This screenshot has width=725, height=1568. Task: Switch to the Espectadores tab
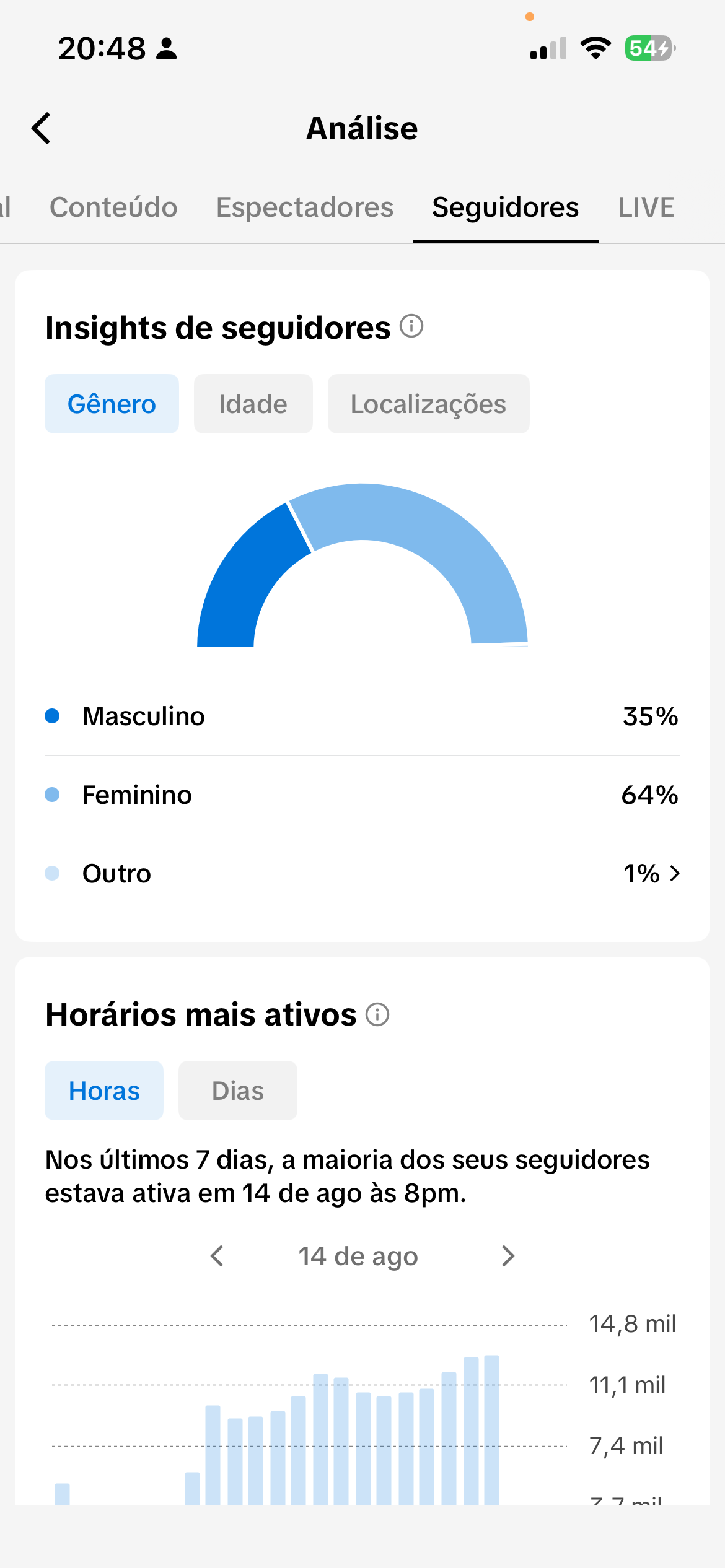point(305,207)
